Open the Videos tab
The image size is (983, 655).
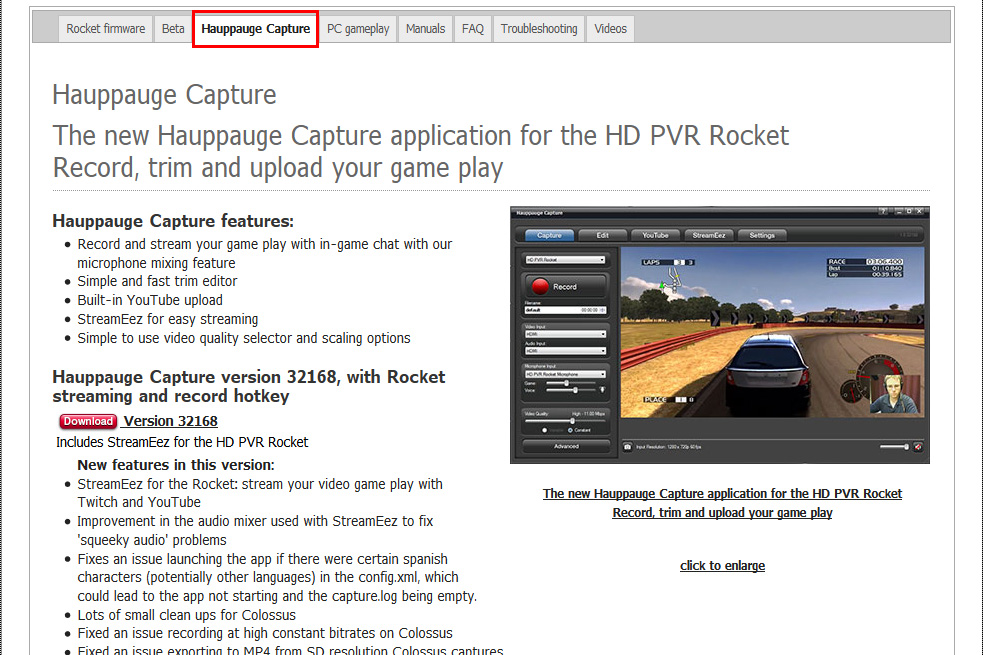tap(610, 29)
